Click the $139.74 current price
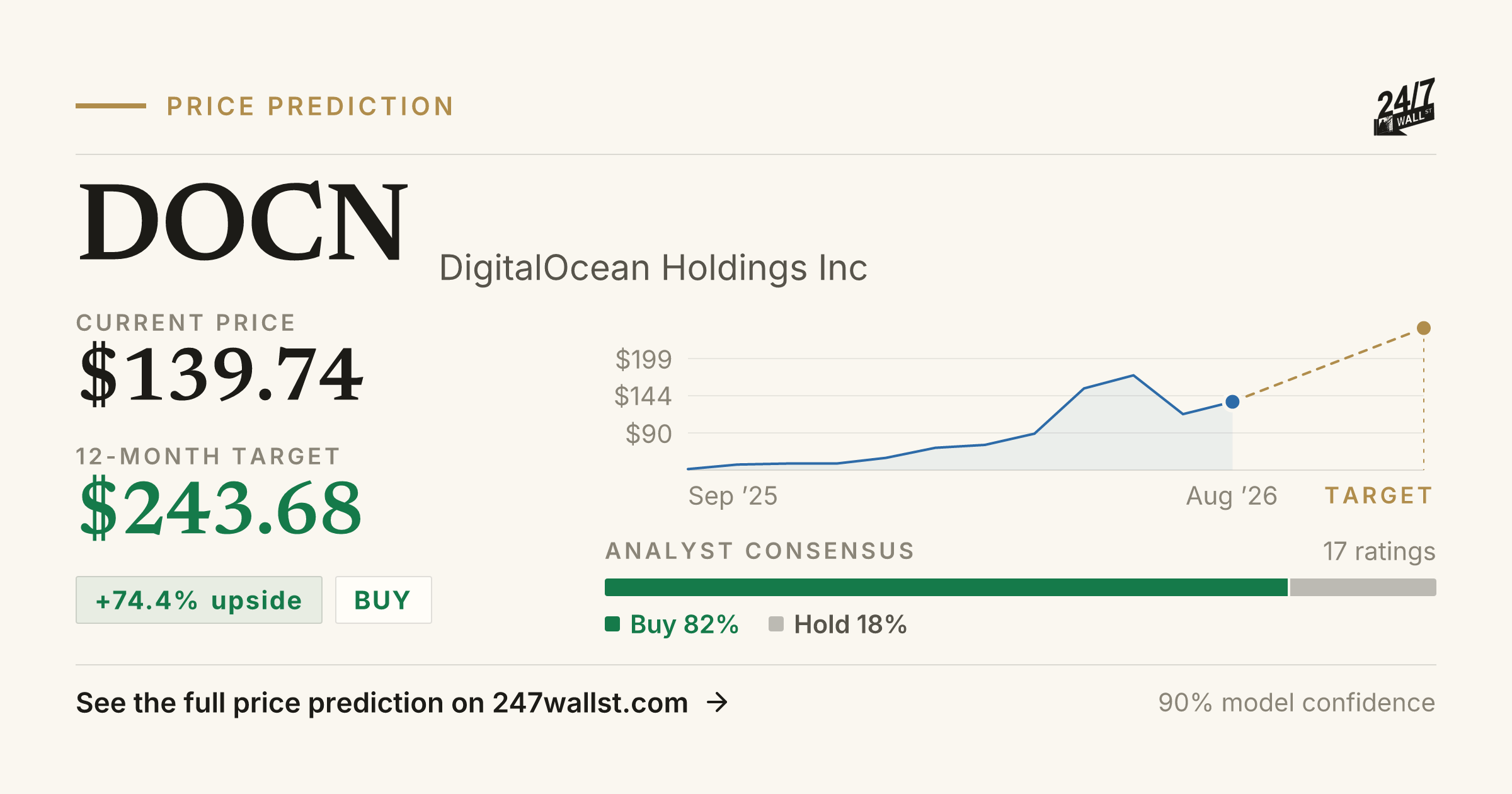The height and width of the screenshot is (794, 1512). tap(221, 374)
